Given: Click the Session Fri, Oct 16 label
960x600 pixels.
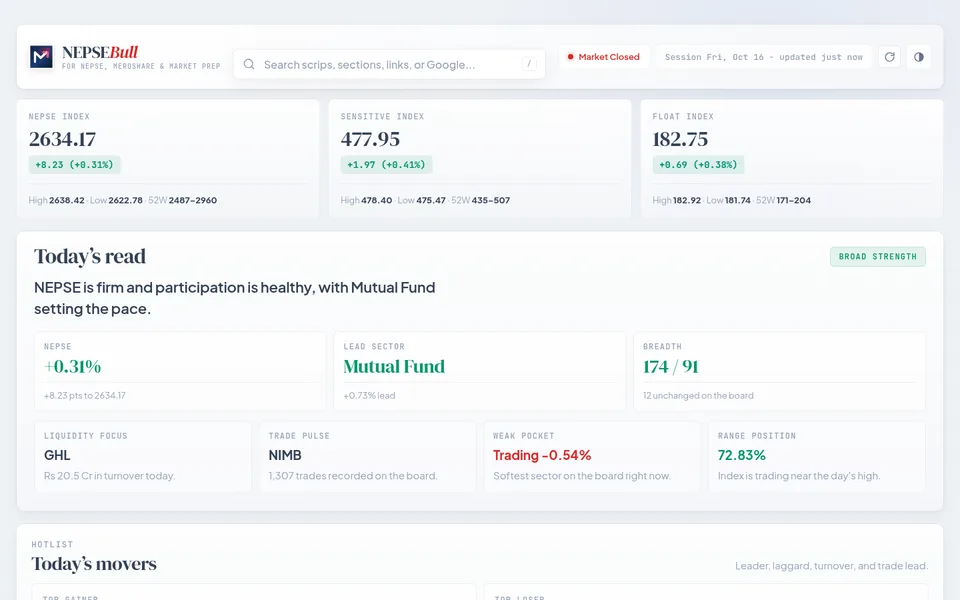Looking at the screenshot, I should pos(763,57).
